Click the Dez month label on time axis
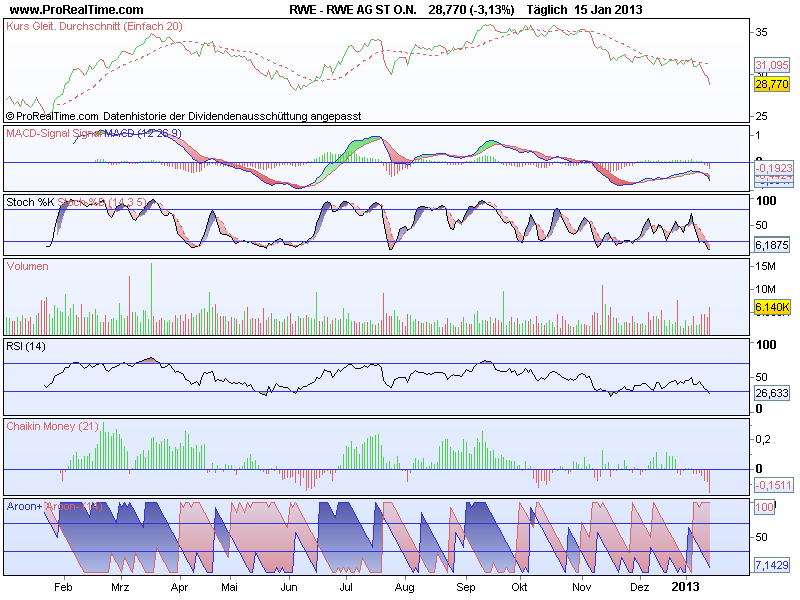This screenshot has width=800, height=600. tap(639, 587)
